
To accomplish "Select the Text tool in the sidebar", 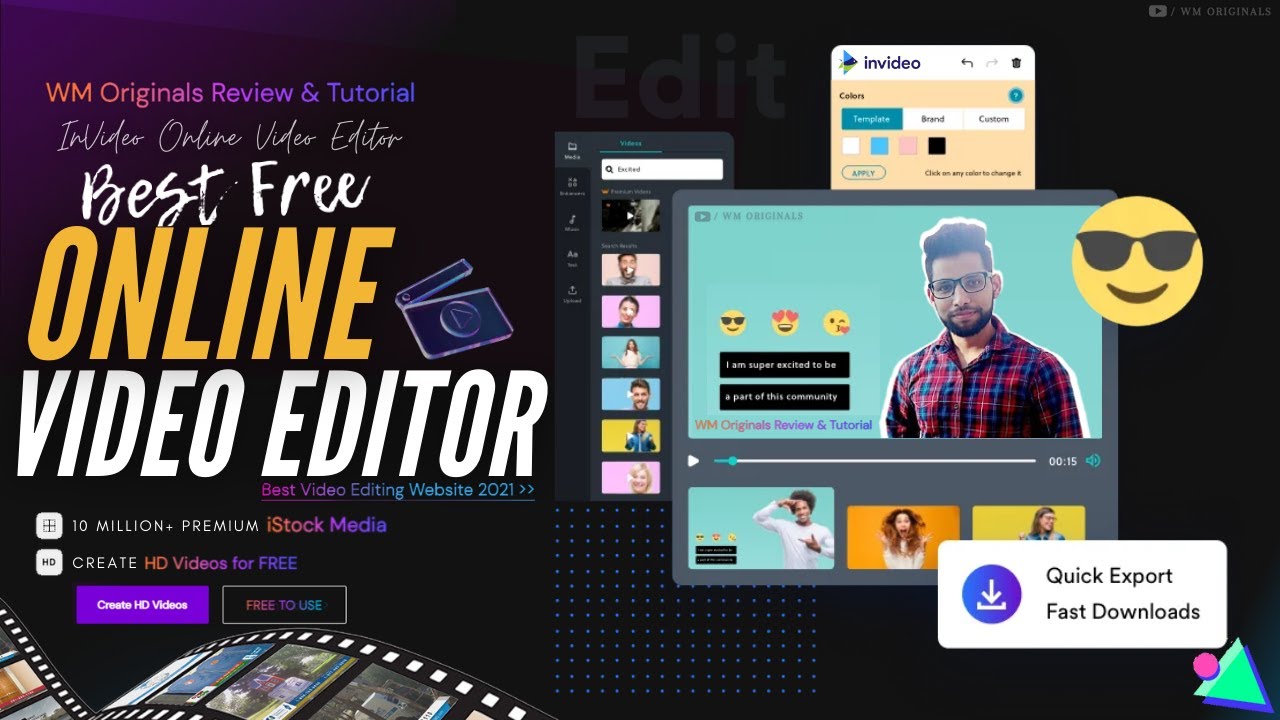I will pyautogui.click(x=572, y=258).
